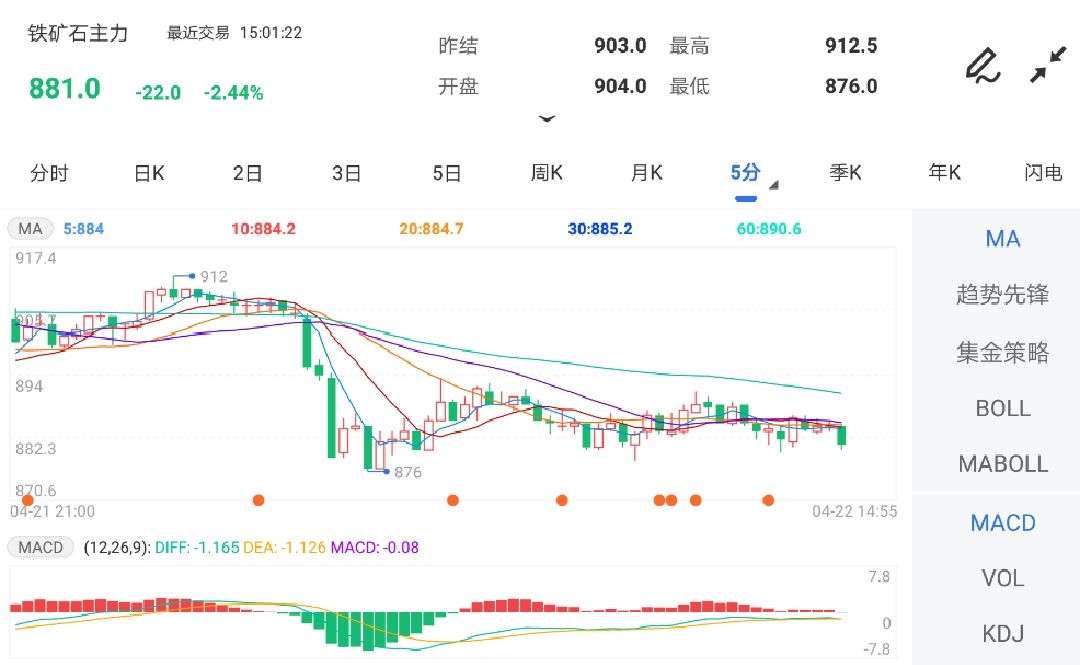Viewport: 1080px width, 665px height.
Task: Select the 2日 chart tab
Action: tap(247, 173)
